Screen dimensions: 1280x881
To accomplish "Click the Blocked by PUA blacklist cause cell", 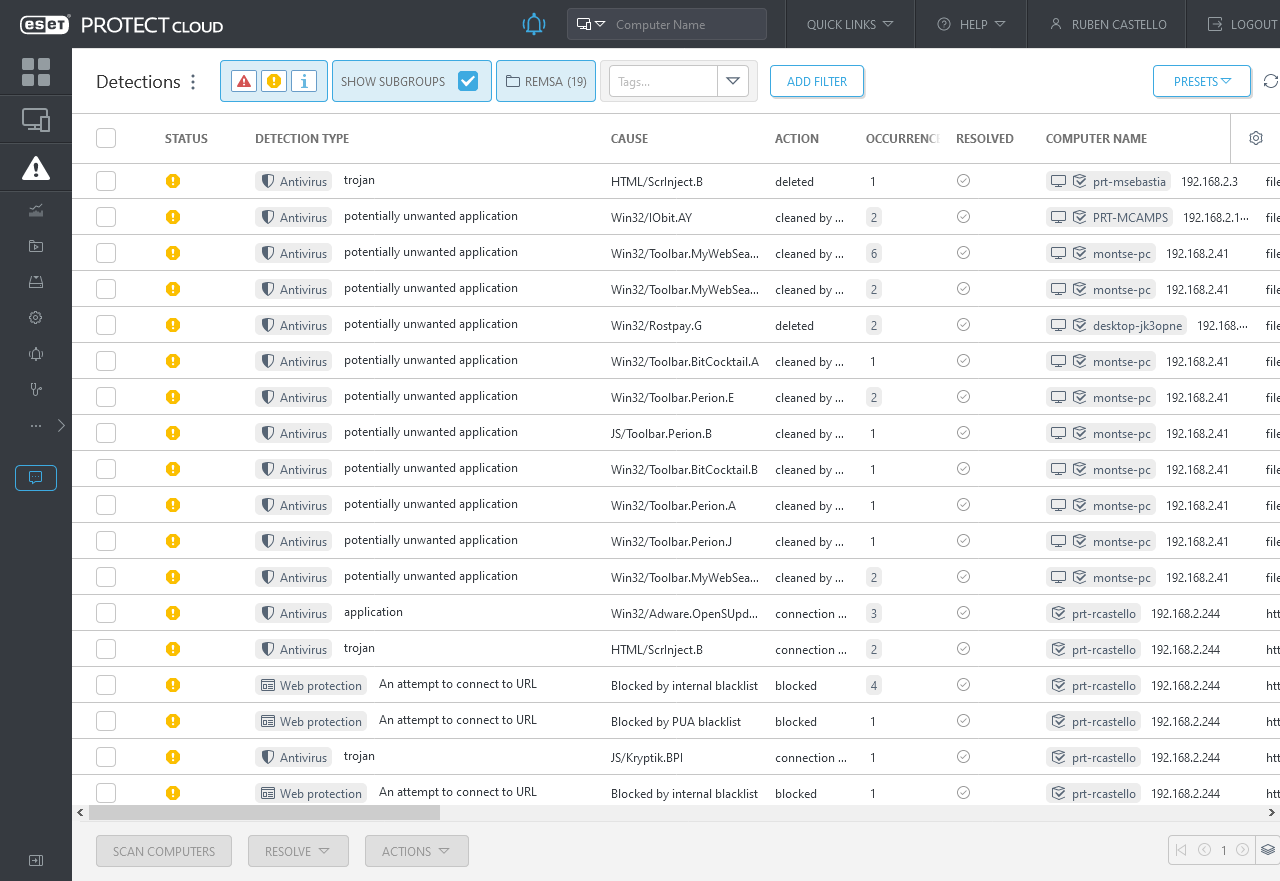I will 676,722.
